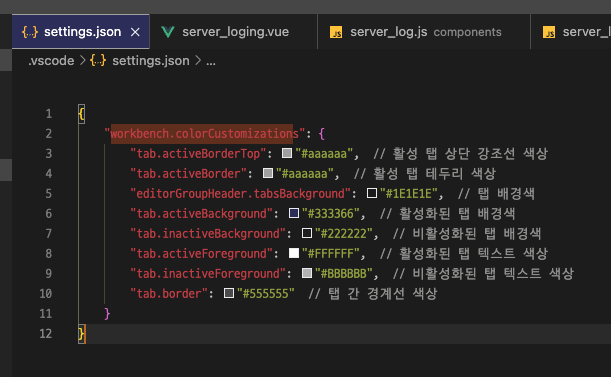This screenshot has height=377, width=611.
Task: Click the .vscode breadcrumb folder
Action: [51, 61]
